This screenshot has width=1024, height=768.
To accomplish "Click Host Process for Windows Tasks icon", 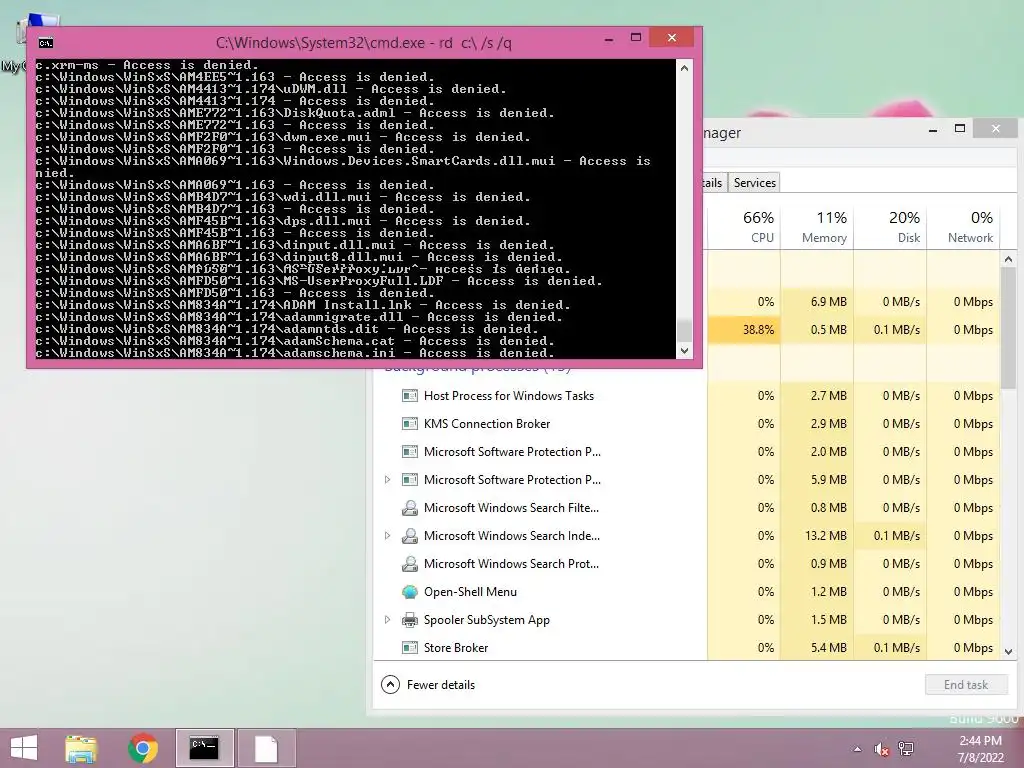I will coord(409,396).
